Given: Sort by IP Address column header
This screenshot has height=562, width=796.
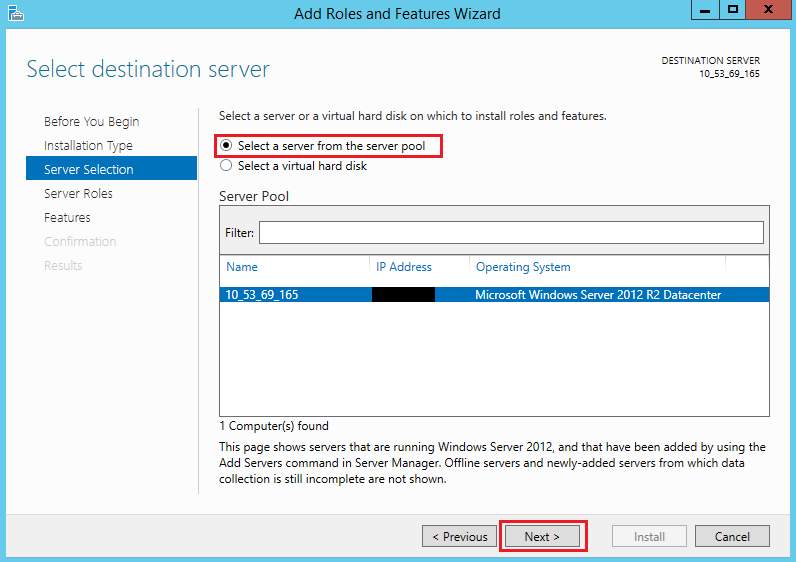Looking at the screenshot, I should [404, 267].
